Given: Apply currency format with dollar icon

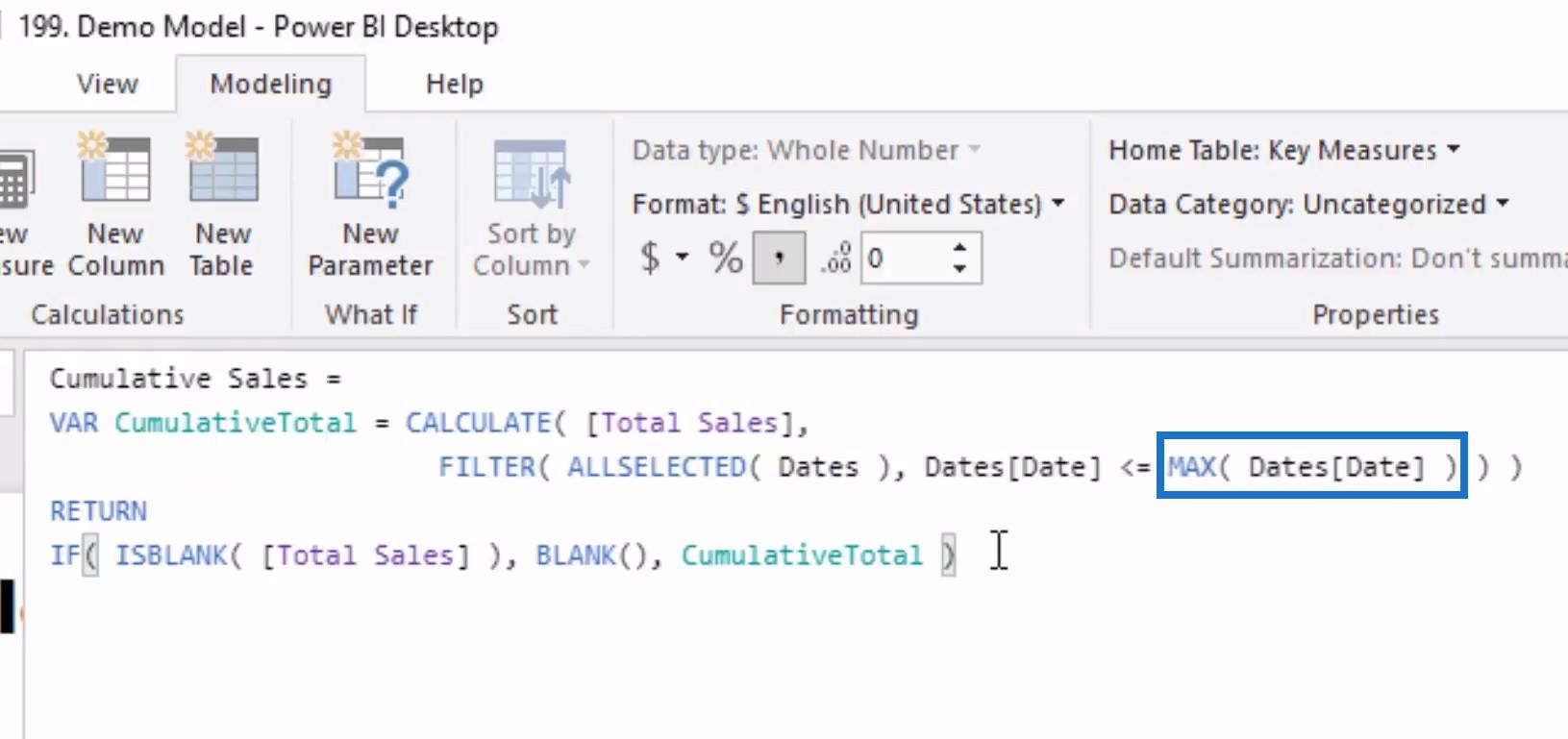Looking at the screenshot, I should coord(650,258).
